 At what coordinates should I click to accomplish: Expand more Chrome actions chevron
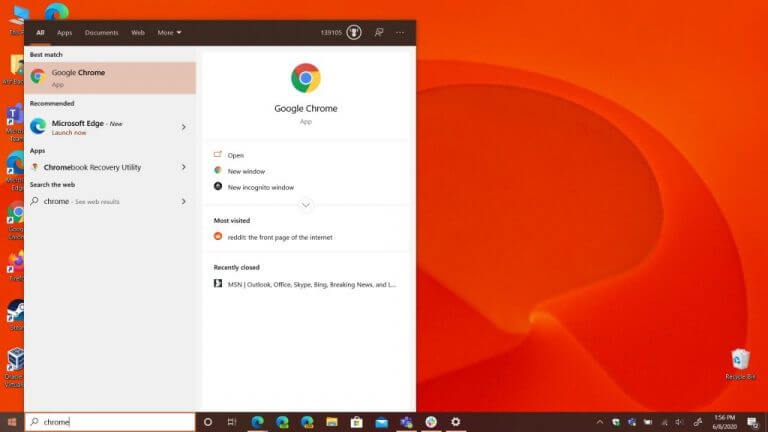click(x=306, y=205)
